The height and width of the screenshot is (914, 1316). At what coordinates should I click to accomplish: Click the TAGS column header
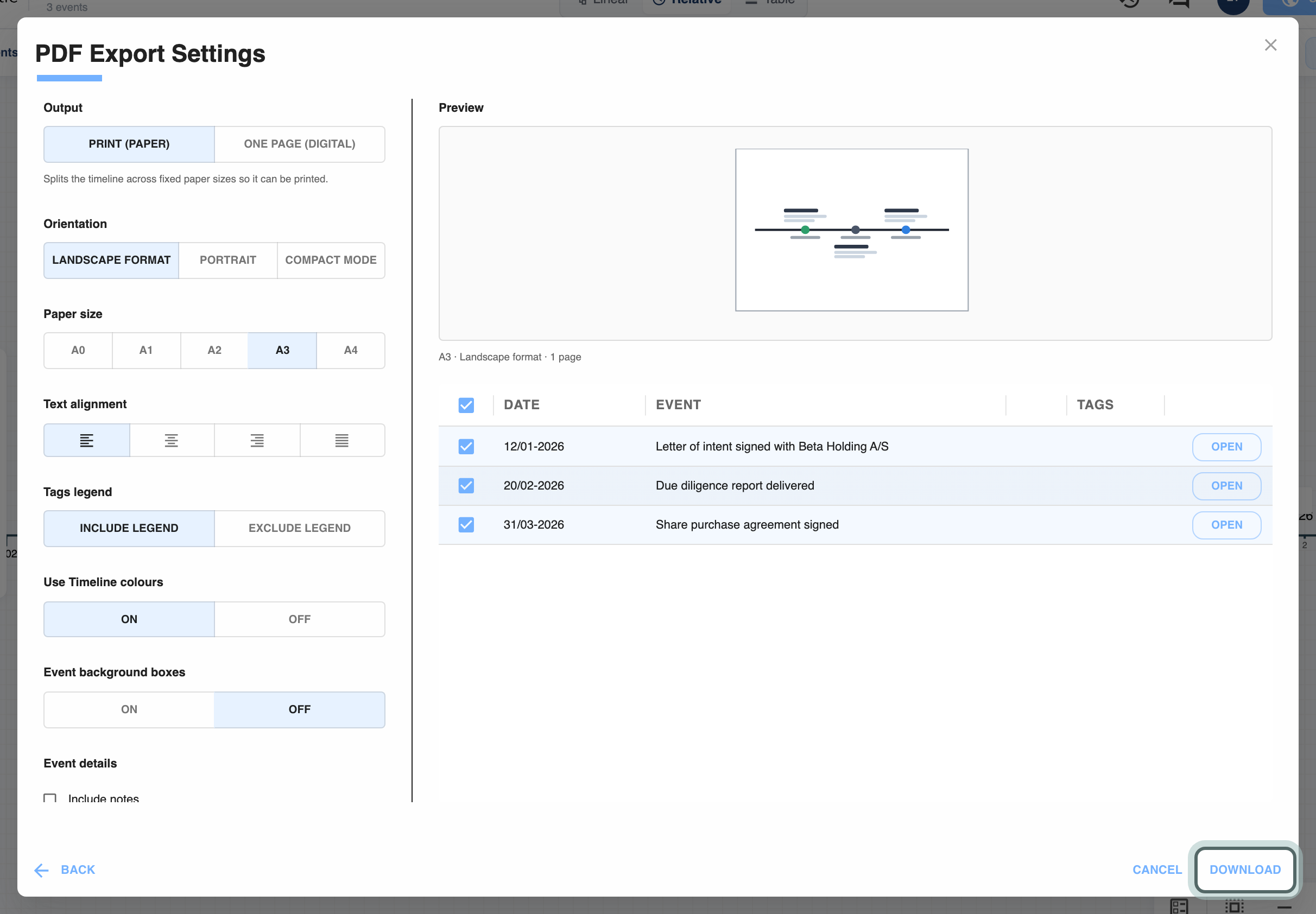coord(1095,405)
